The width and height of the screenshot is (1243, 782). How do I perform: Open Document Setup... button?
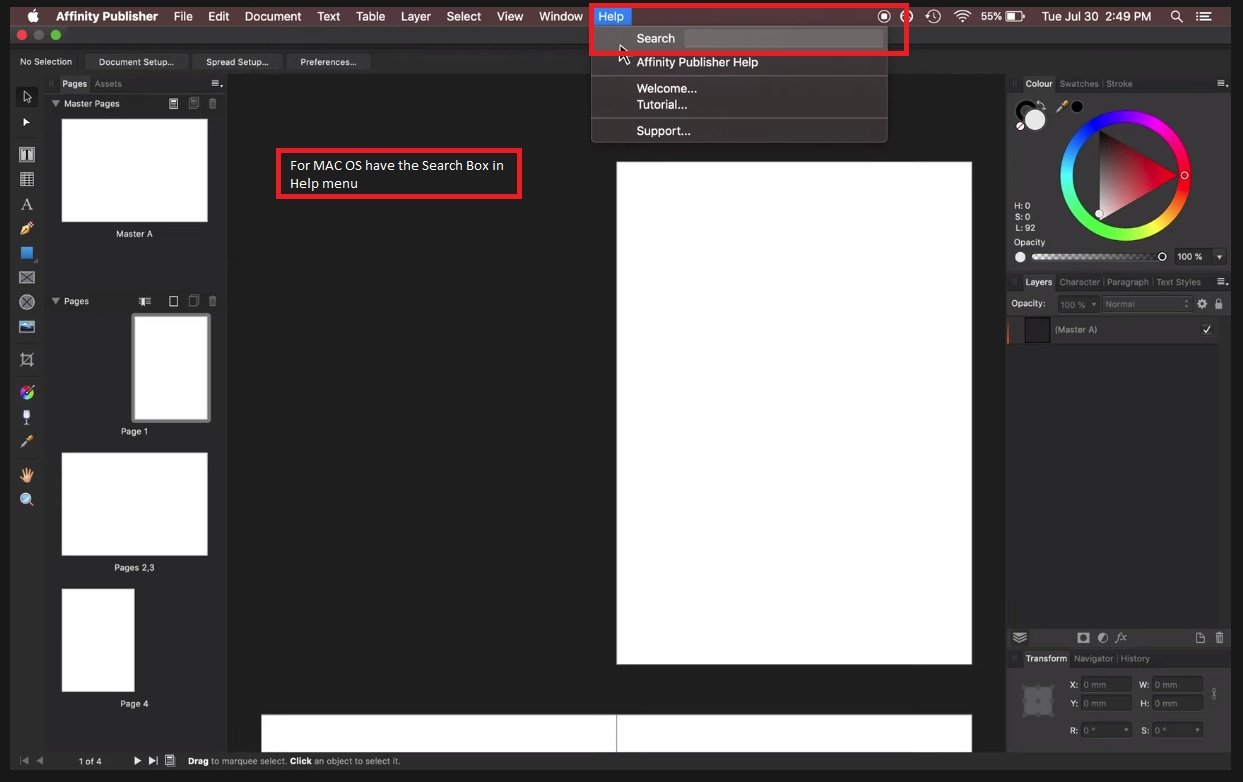136,62
